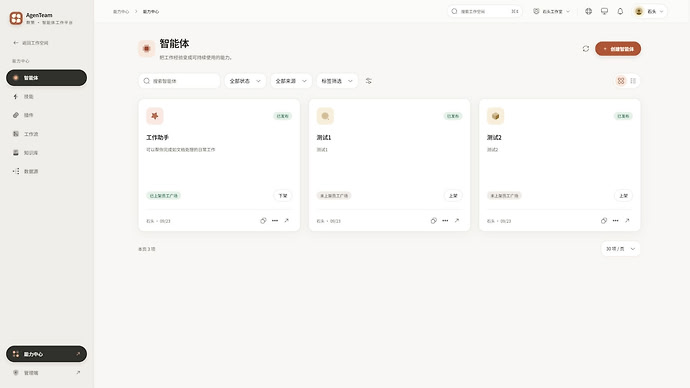690x388 pixels.
Task: Open 技能 in the sidebar
Action: [46, 96]
